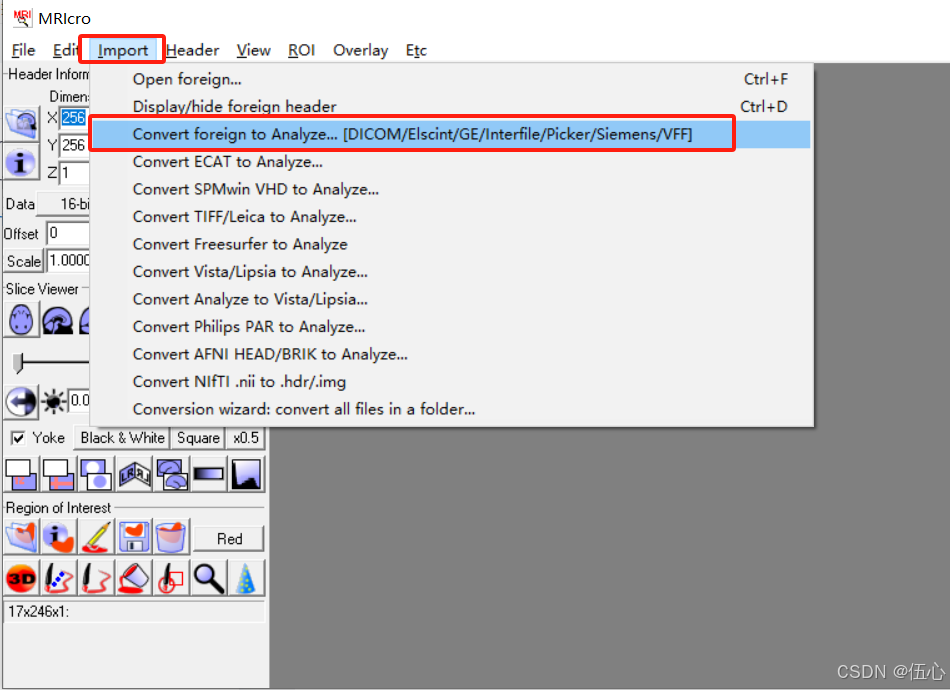Click the red 3D render icon
The height and width of the screenshot is (690, 950).
click(x=21, y=579)
